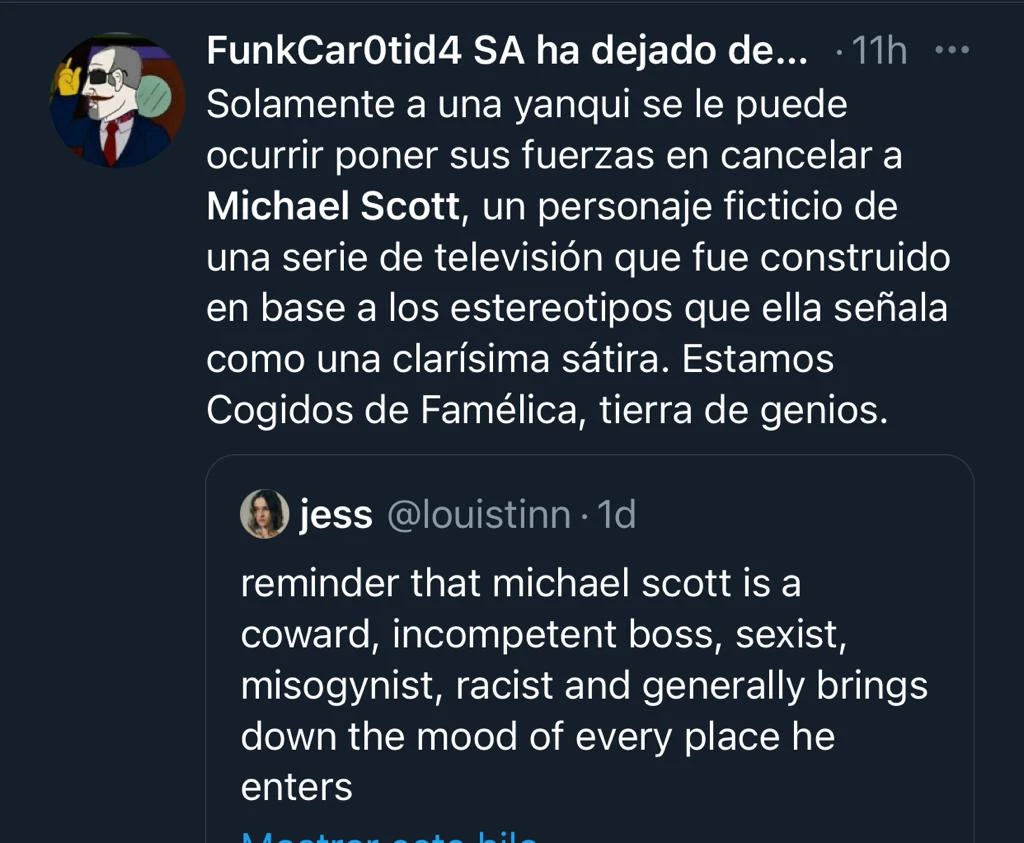This screenshot has width=1024, height=843.
Task: Click the @louistinn handle
Action: pyautogui.click(x=477, y=515)
